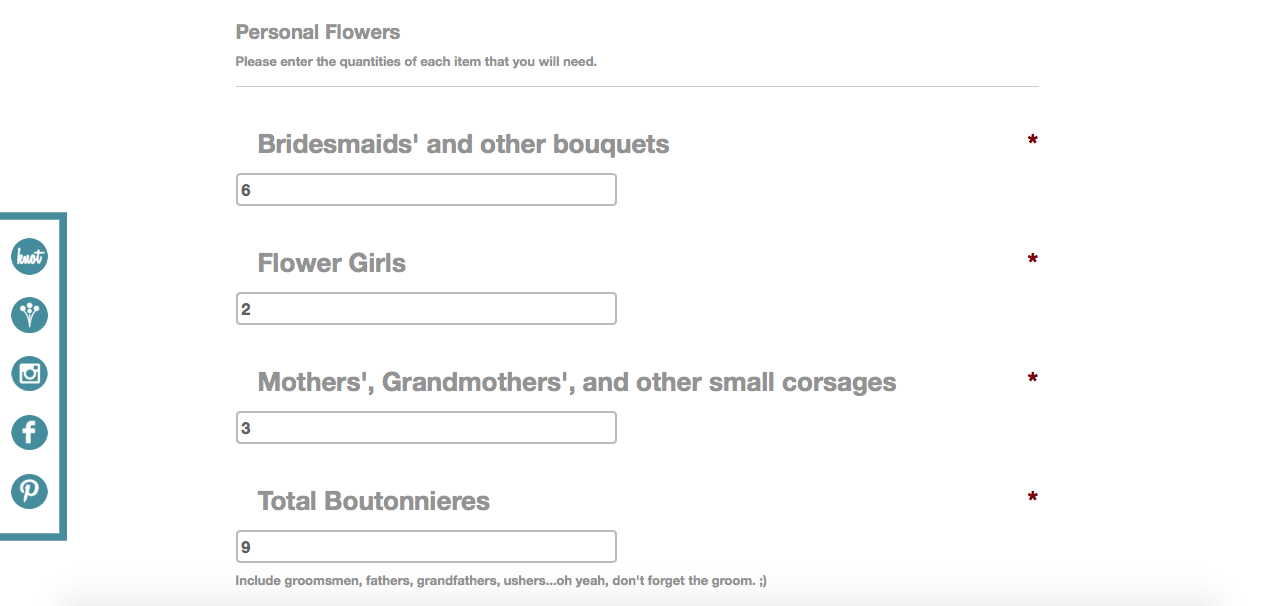Click the "Please enter the quantities" instruction text
1275x606 pixels.
point(416,62)
